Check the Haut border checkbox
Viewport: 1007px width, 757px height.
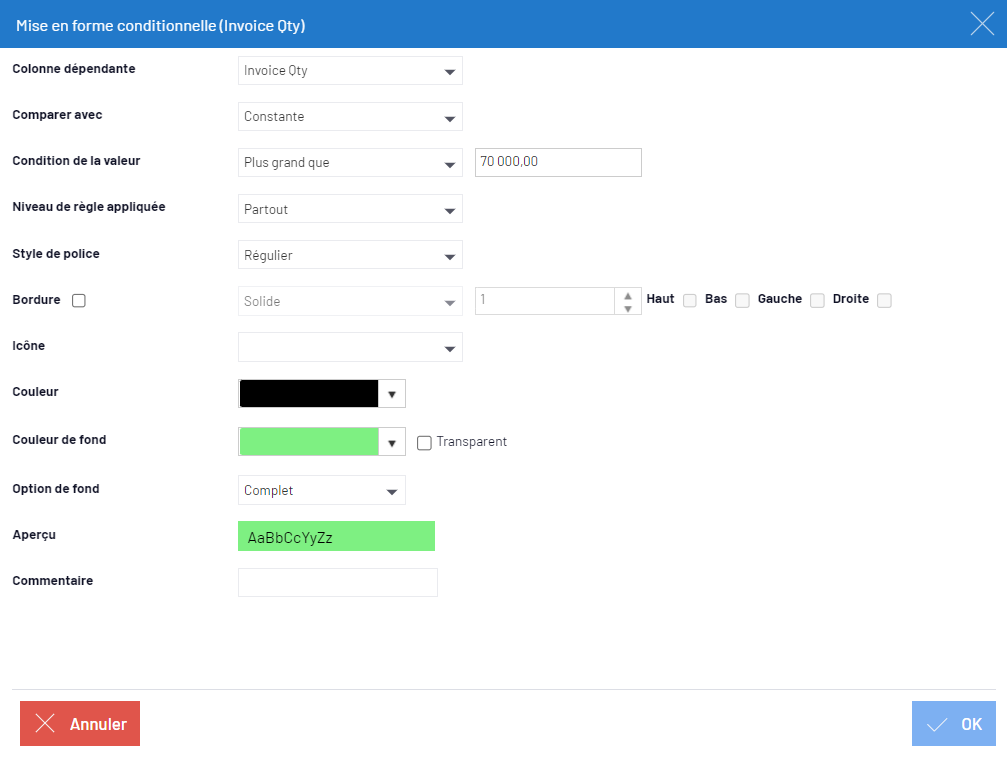pos(690,300)
